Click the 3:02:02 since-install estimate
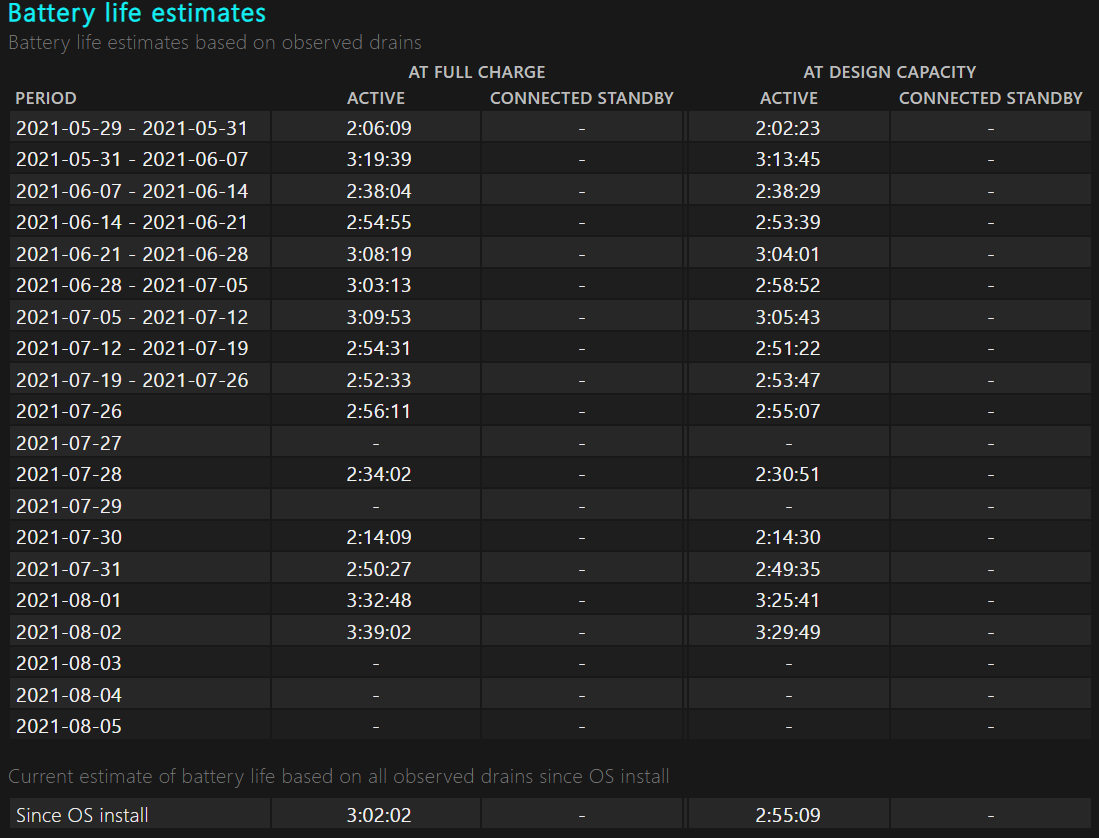 [x=379, y=815]
